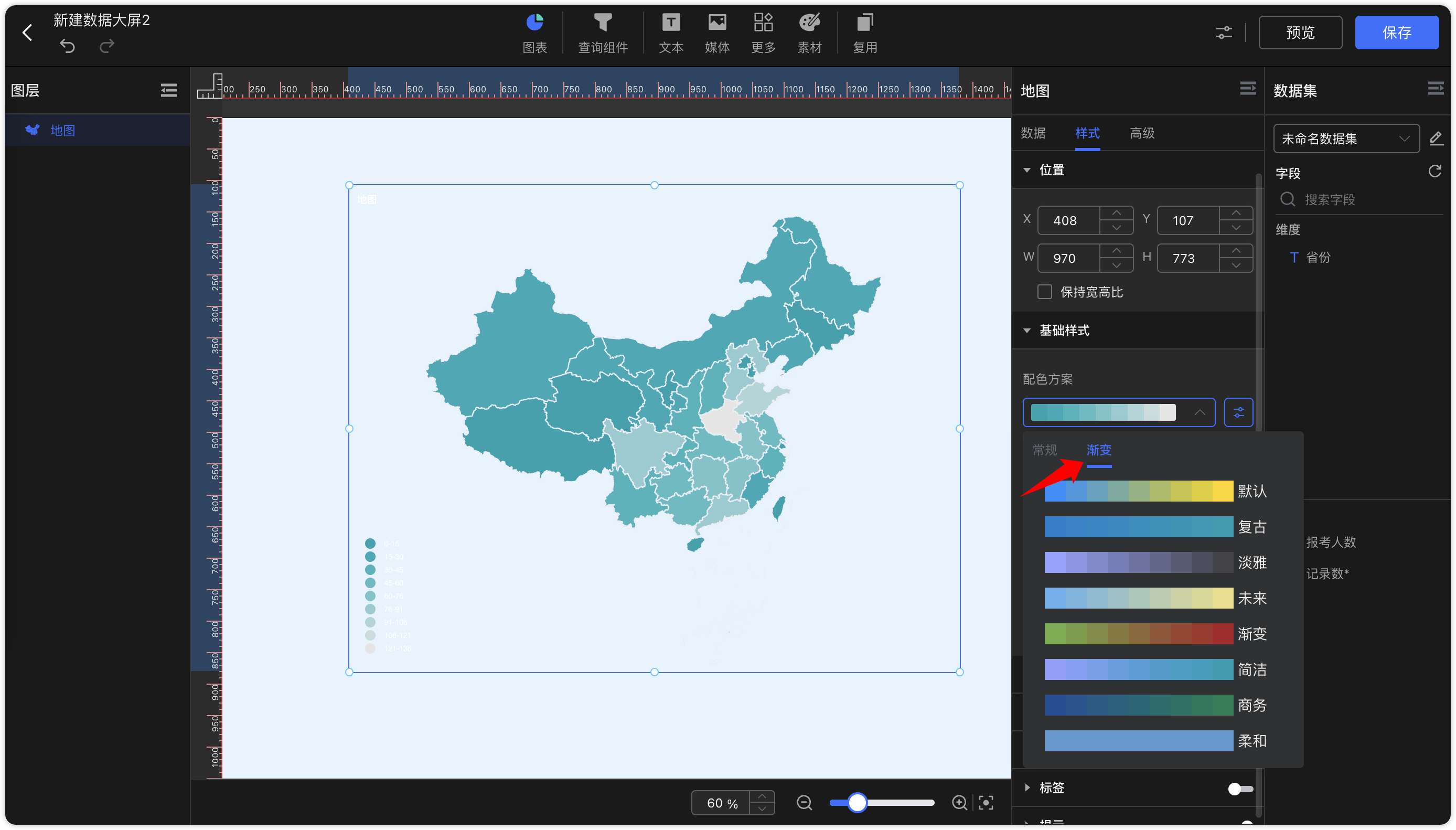This screenshot has height=830, width=1456.
Task: Open the 查询组件 filter tool
Action: coord(603,33)
